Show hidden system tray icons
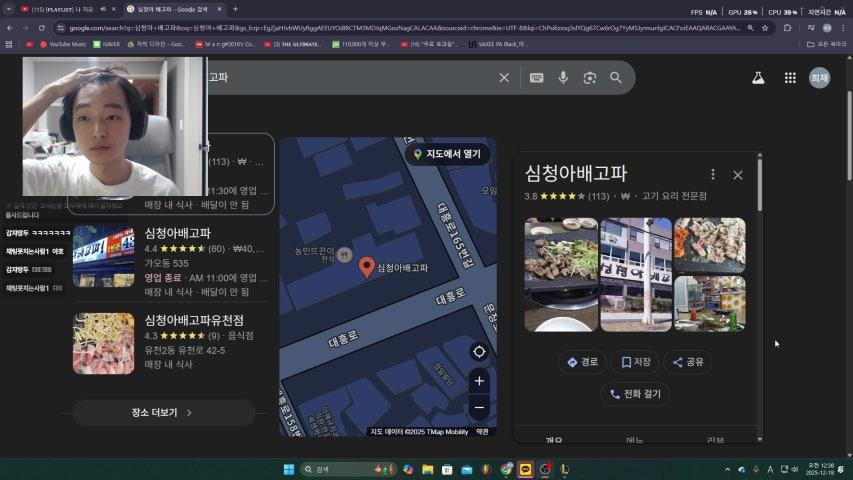853x480 pixels. tap(727, 469)
